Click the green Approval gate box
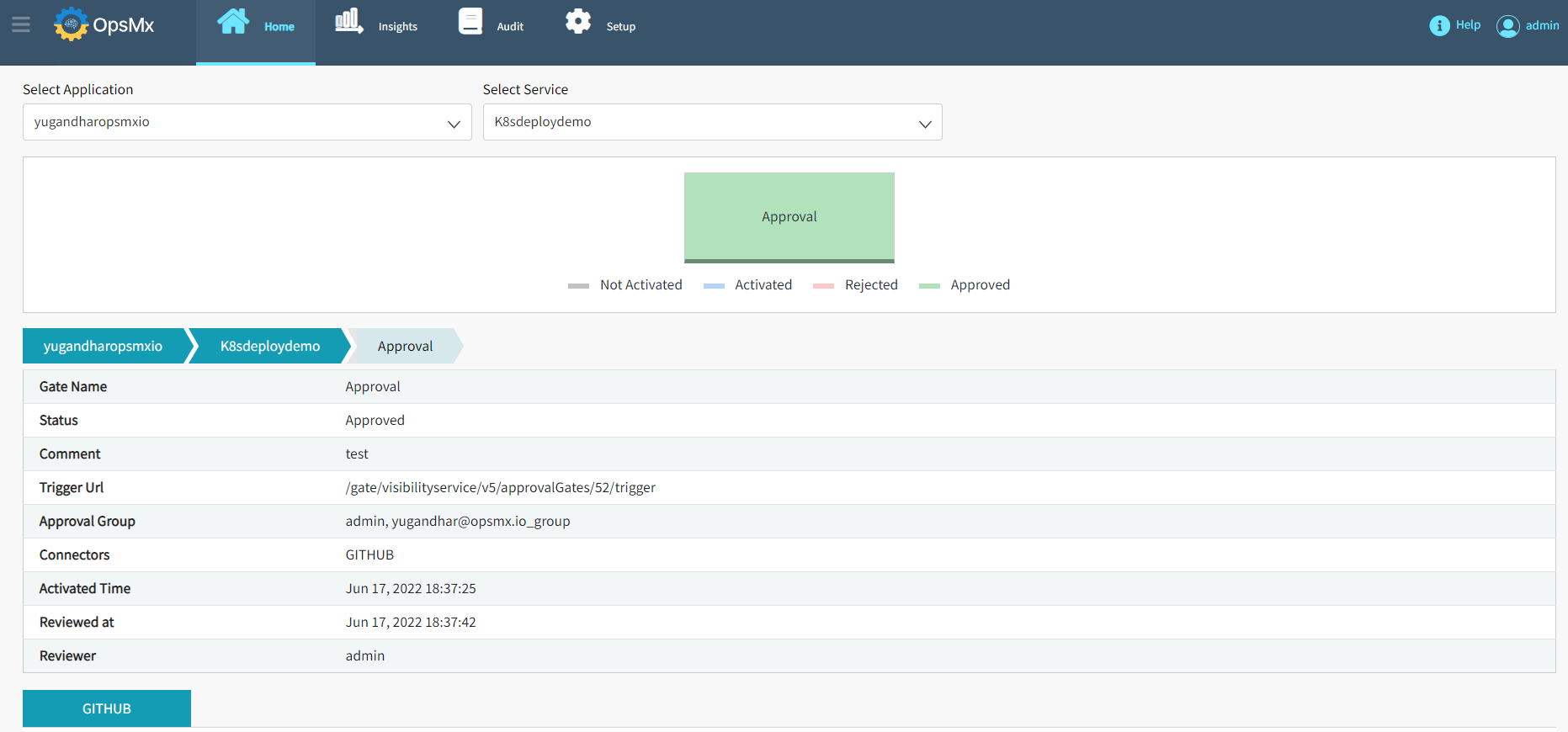The height and width of the screenshot is (732, 1568). (789, 217)
